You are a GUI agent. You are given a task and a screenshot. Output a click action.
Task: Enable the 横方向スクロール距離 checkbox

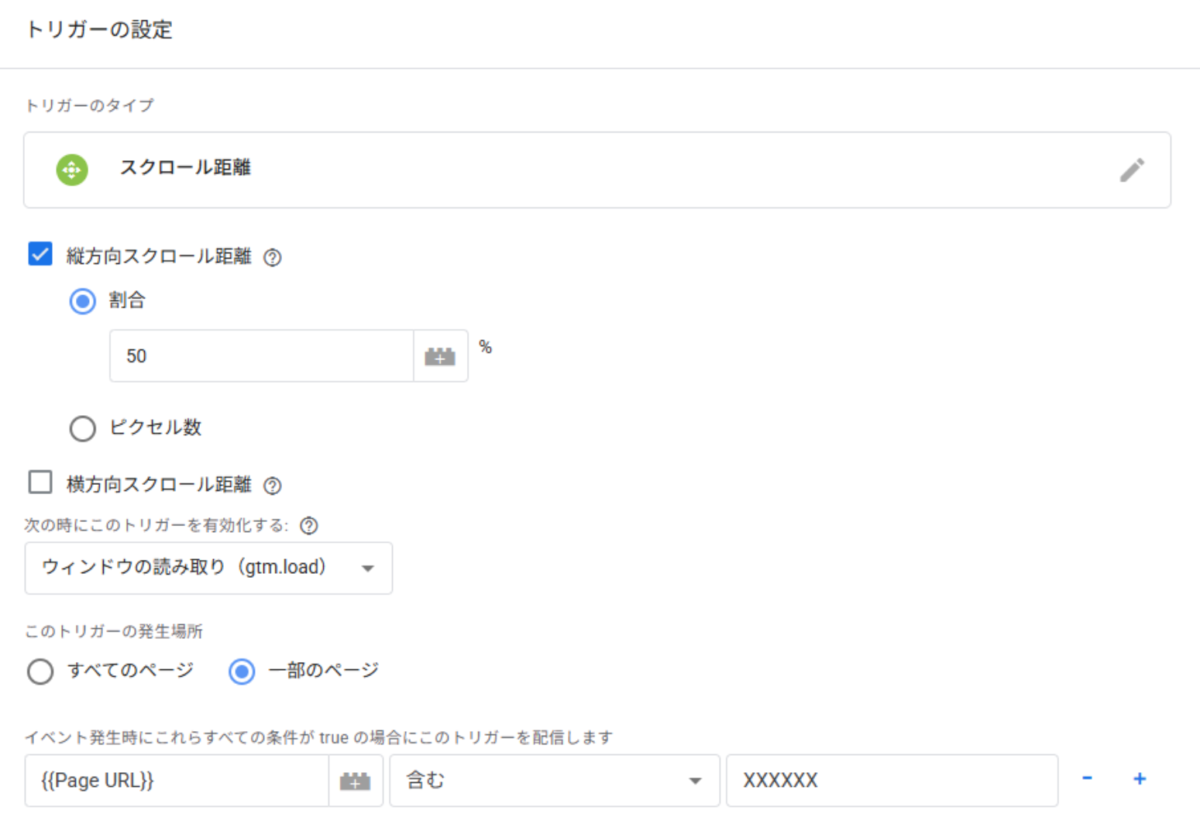40,484
